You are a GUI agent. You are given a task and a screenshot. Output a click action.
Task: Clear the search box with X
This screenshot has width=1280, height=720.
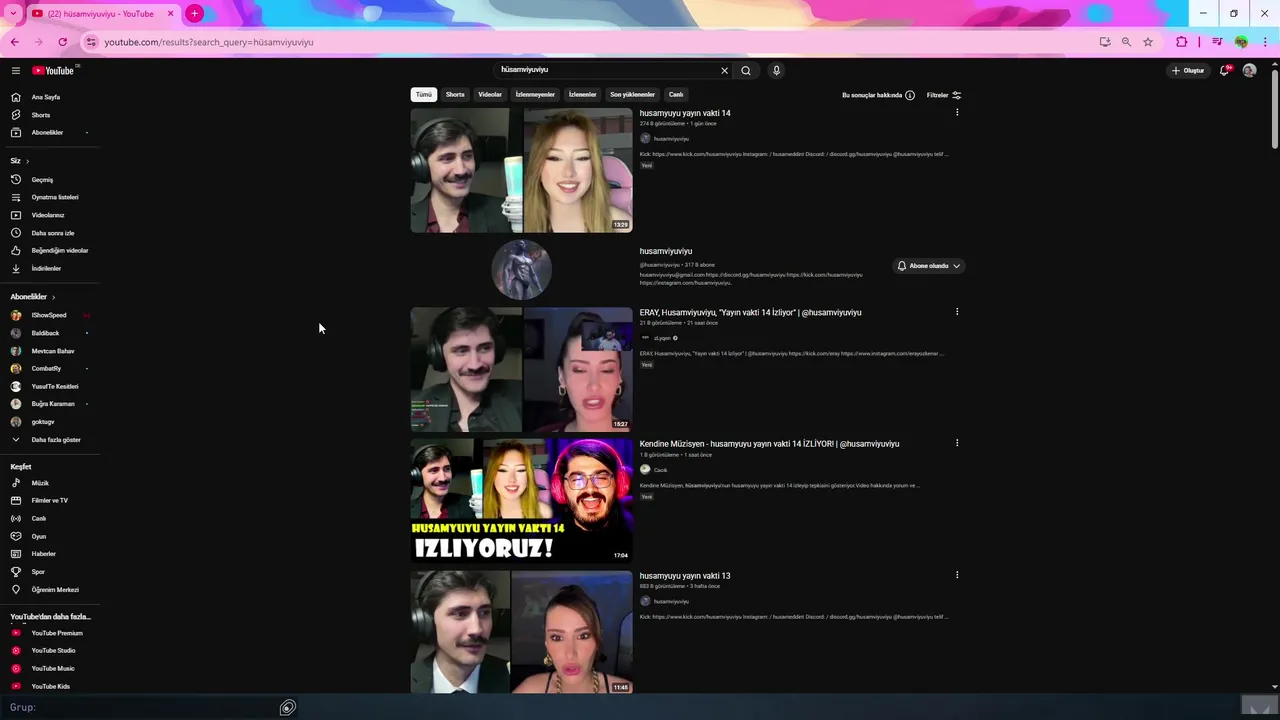[x=724, y=70]
